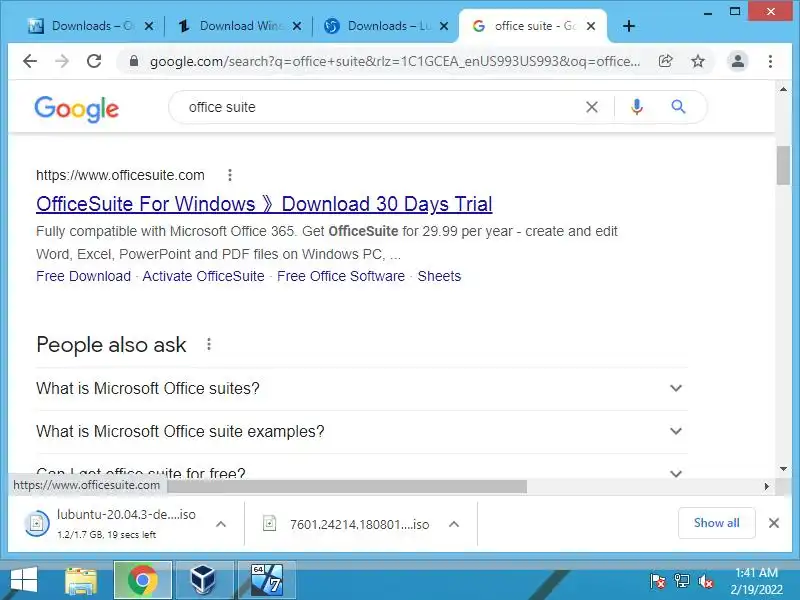Open the Sheets sitelink
800x600 pixels.
439,276
